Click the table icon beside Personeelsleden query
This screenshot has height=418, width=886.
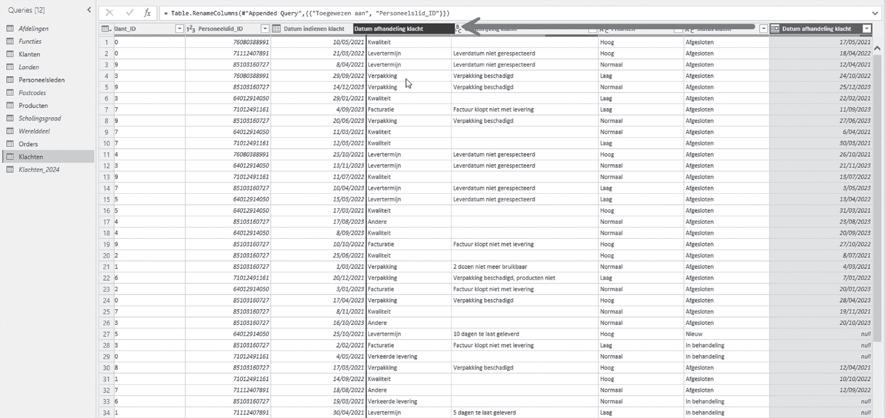pos(10,80)
